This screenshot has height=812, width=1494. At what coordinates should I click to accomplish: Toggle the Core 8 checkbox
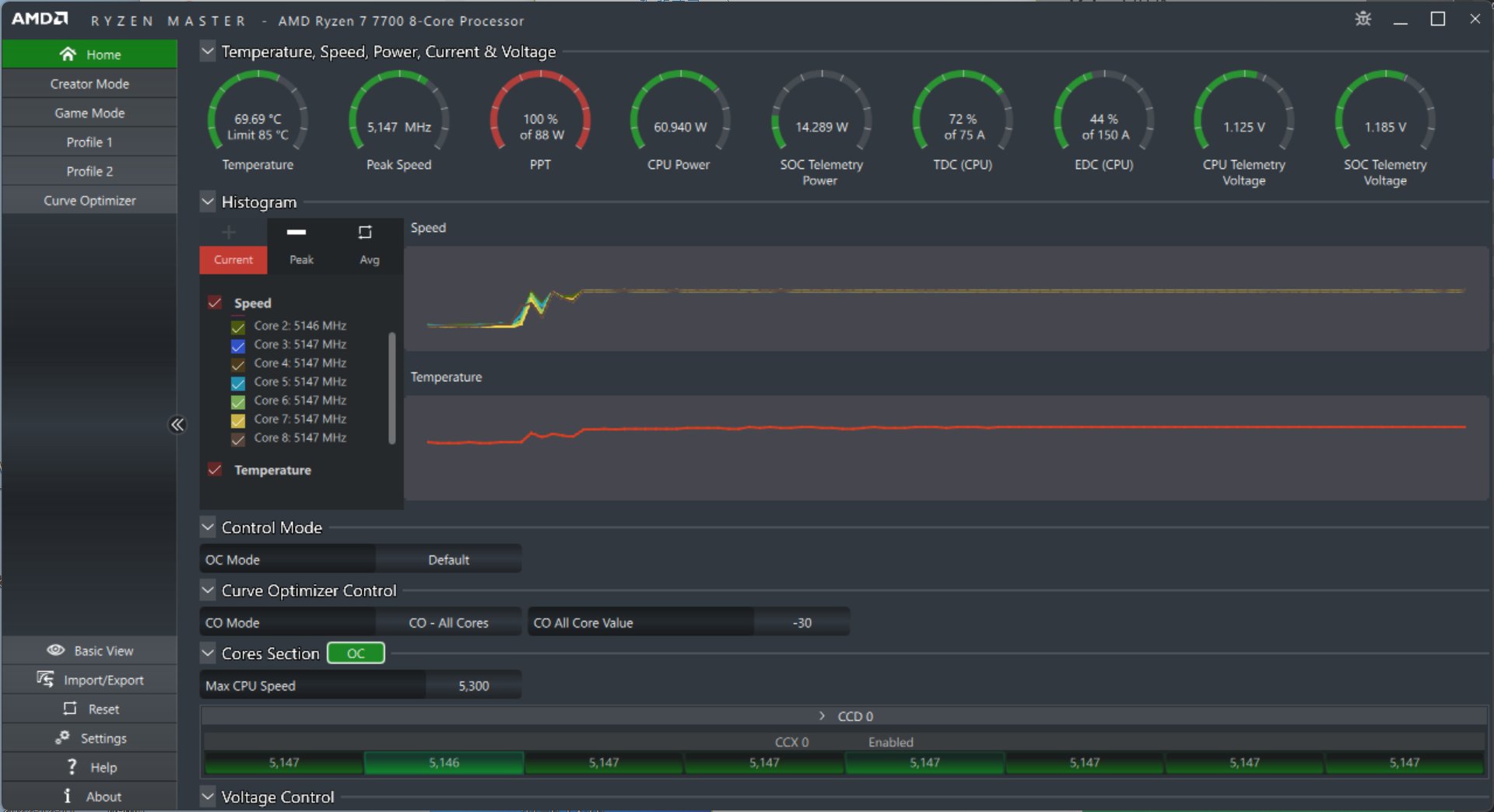click(238, 439)
